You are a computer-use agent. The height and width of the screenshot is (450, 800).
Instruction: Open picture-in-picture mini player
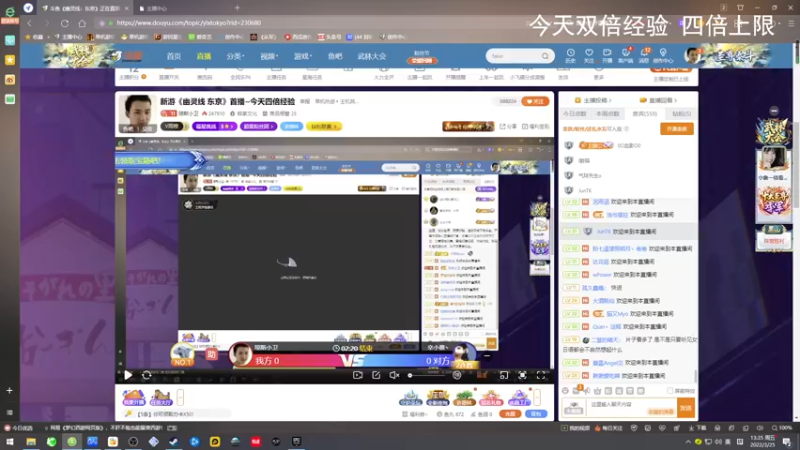[x=504, y=376]
